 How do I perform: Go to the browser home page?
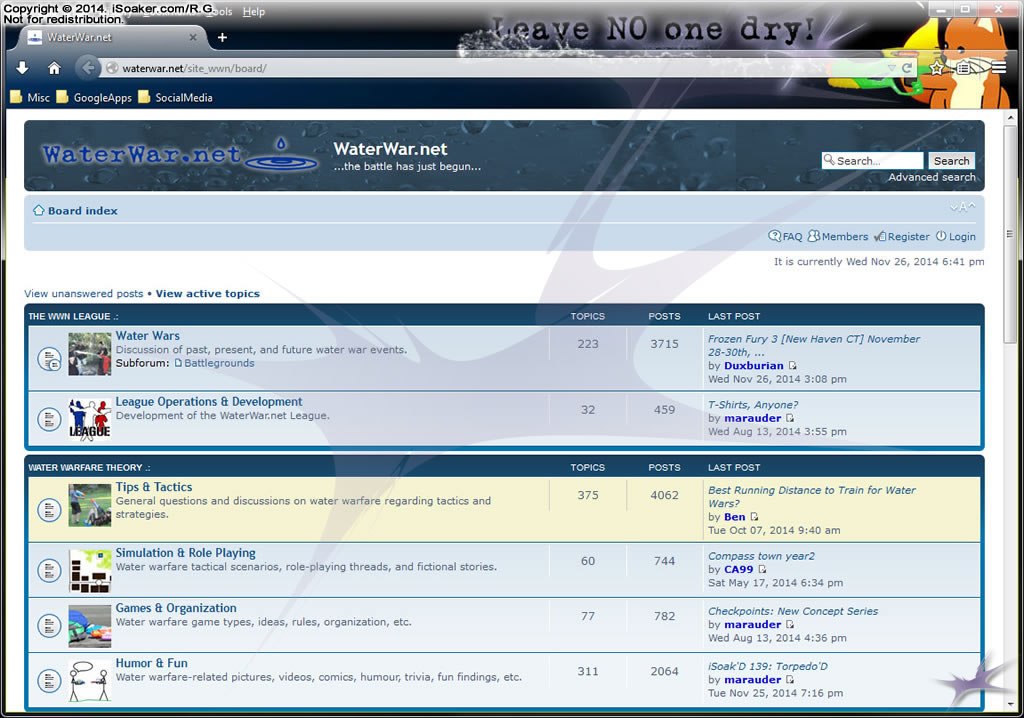(54, 67)
